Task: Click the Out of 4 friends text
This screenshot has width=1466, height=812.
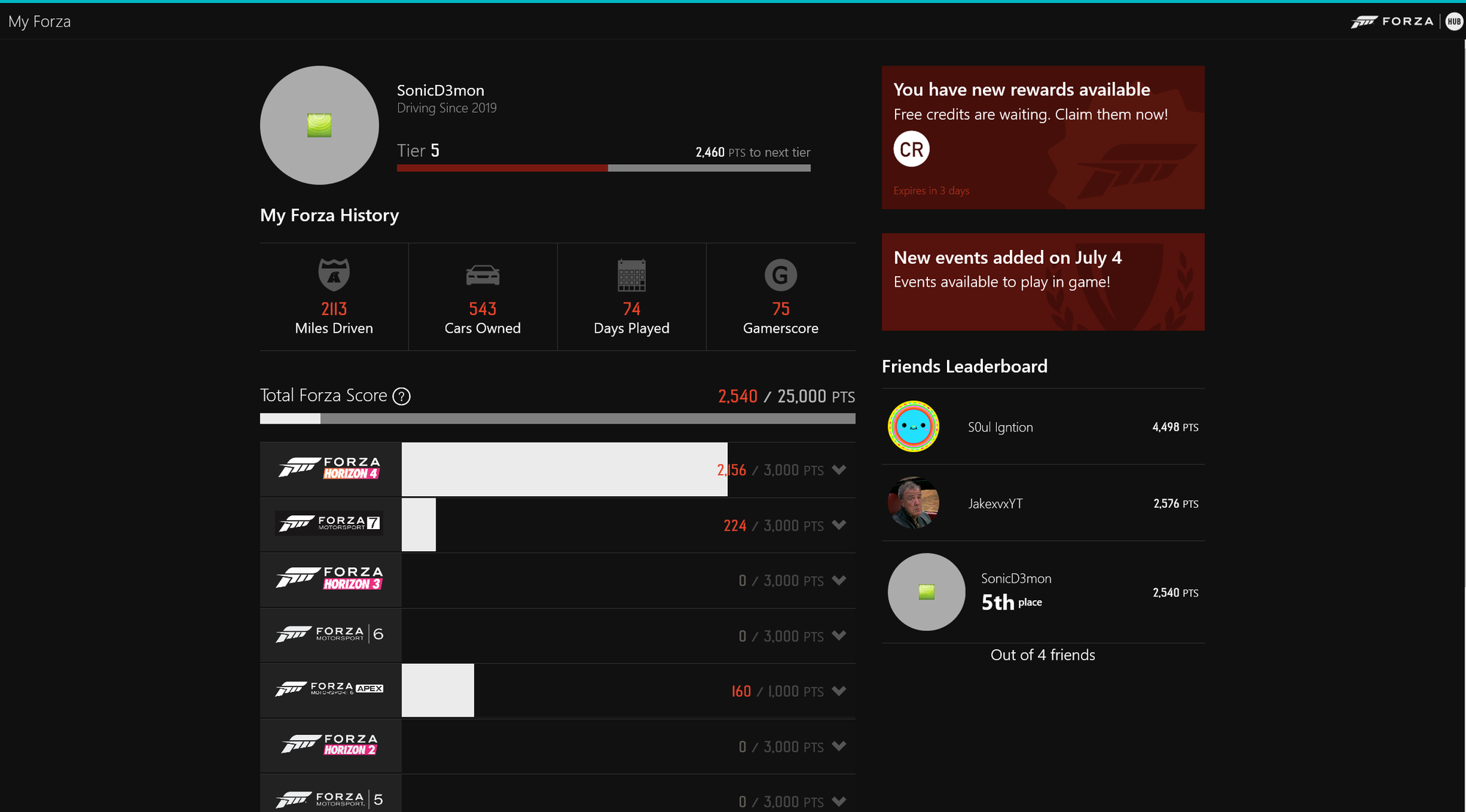Action: 1042,655
